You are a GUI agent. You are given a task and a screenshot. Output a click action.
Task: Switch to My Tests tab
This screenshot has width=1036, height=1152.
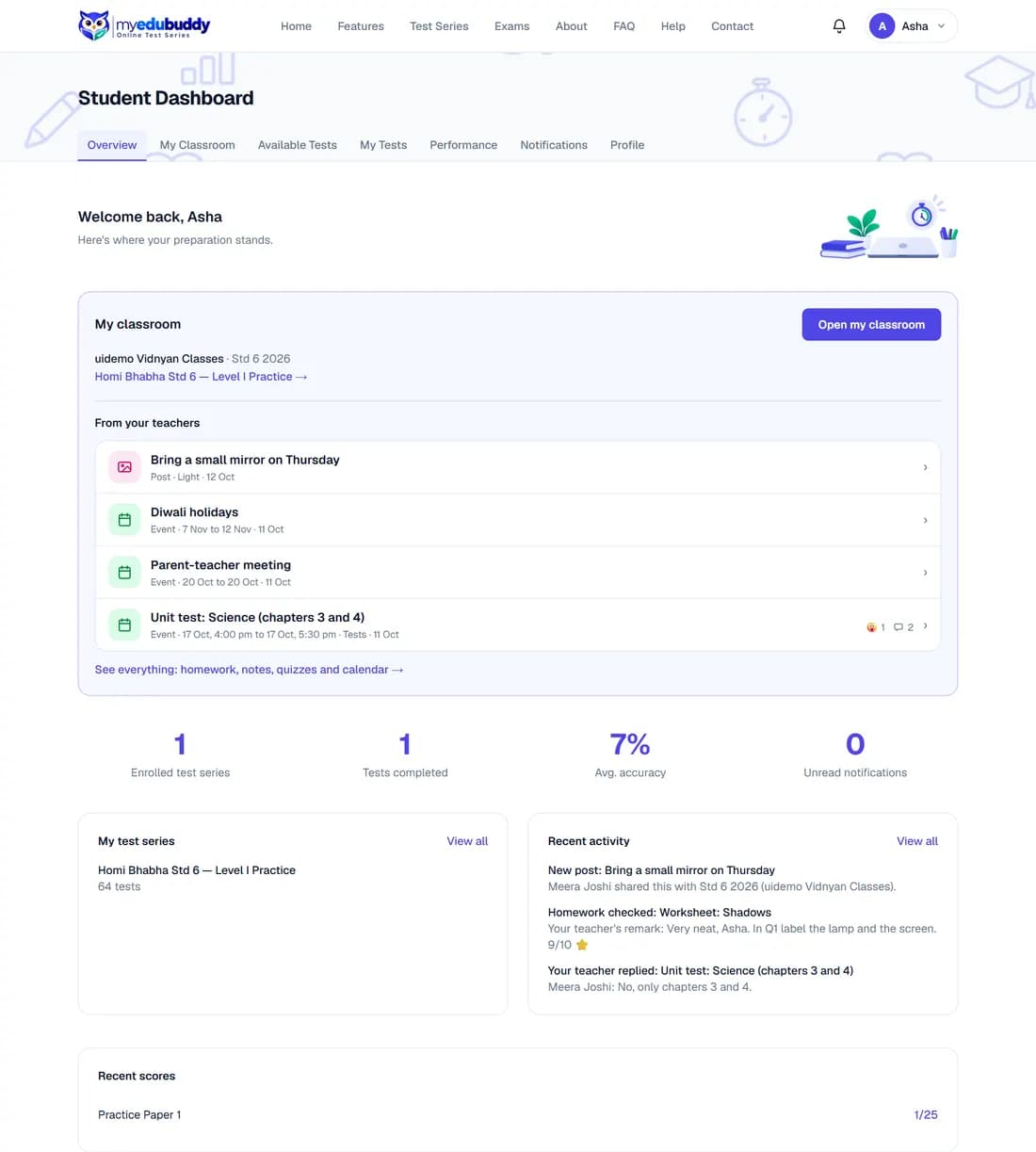383,145
